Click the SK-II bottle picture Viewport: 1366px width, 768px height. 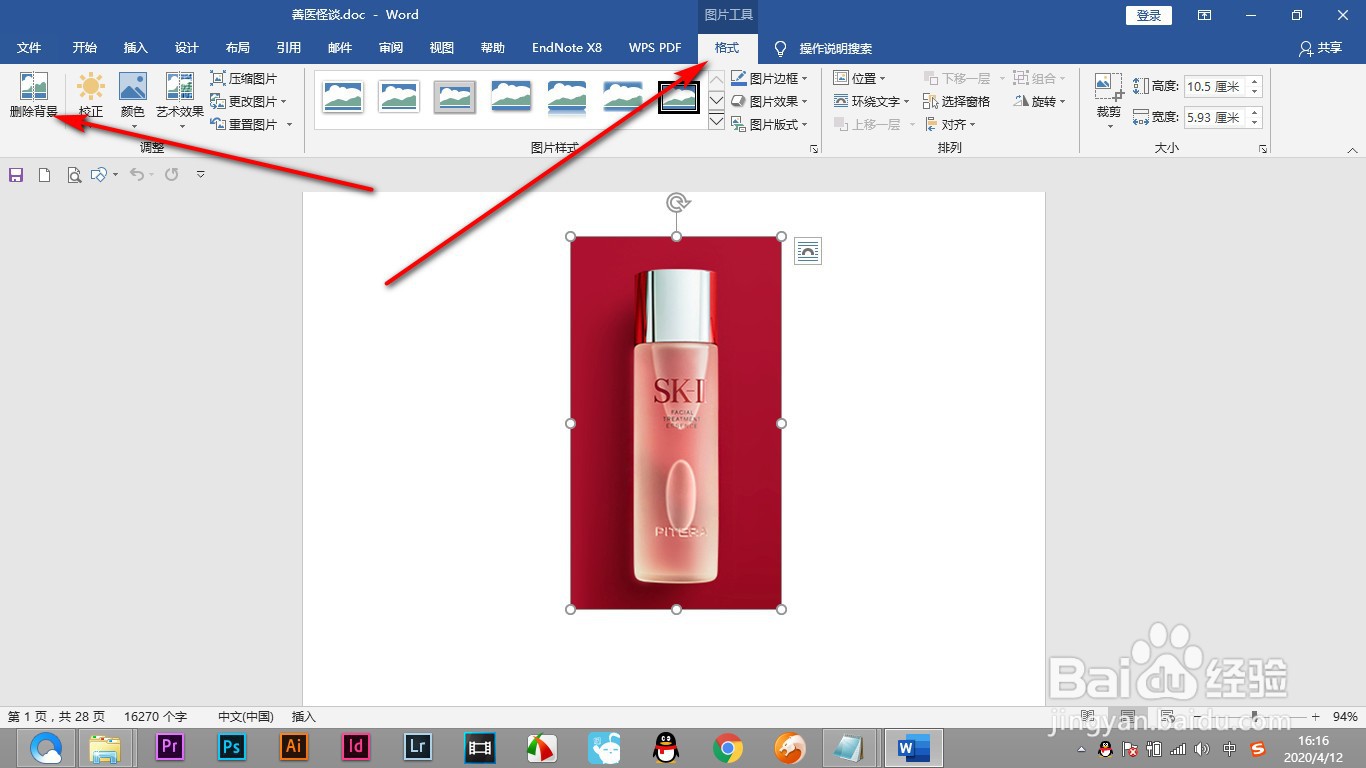[676, 422]
